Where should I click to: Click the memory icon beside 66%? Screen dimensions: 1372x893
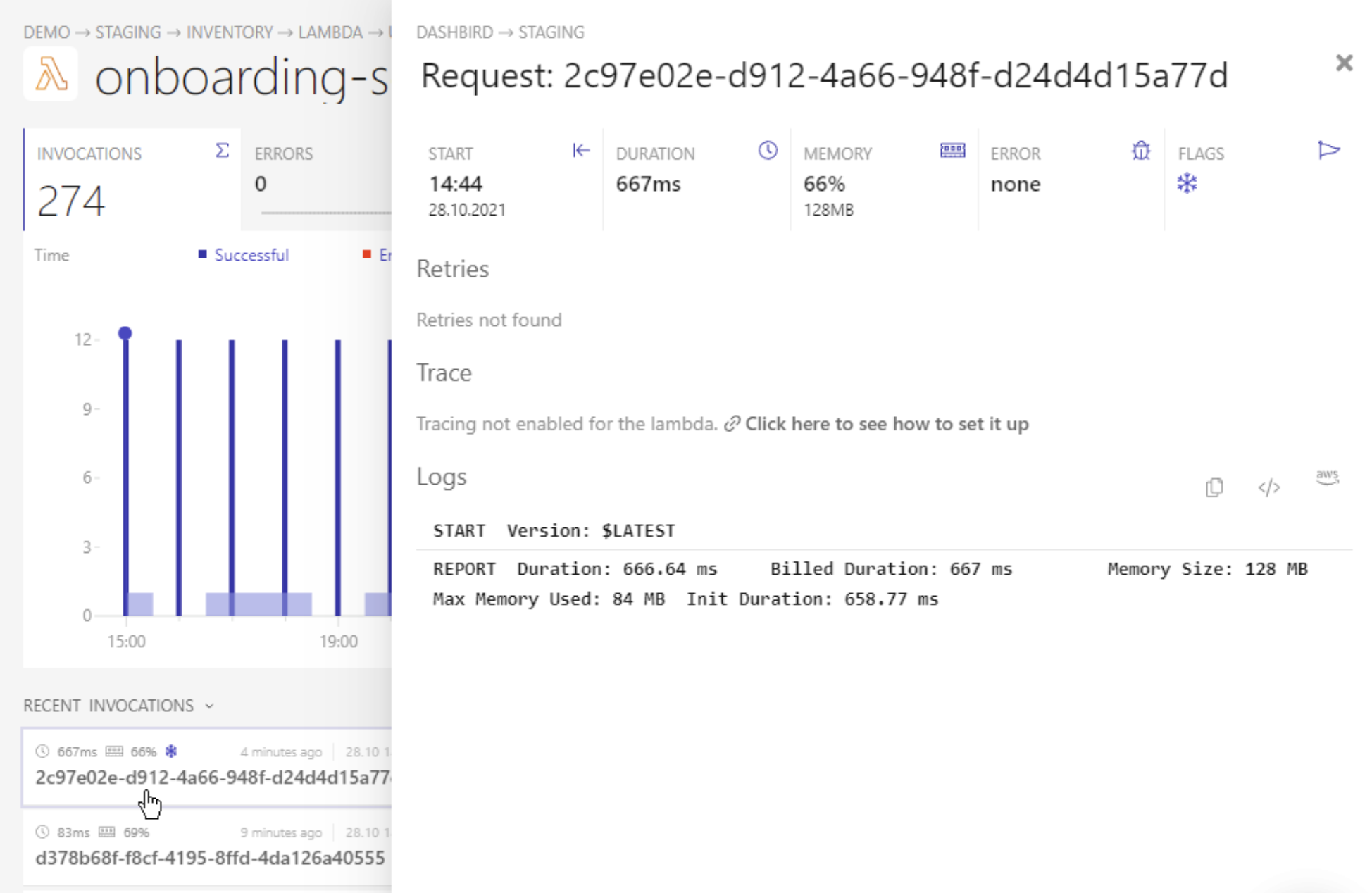click(114, 751)
